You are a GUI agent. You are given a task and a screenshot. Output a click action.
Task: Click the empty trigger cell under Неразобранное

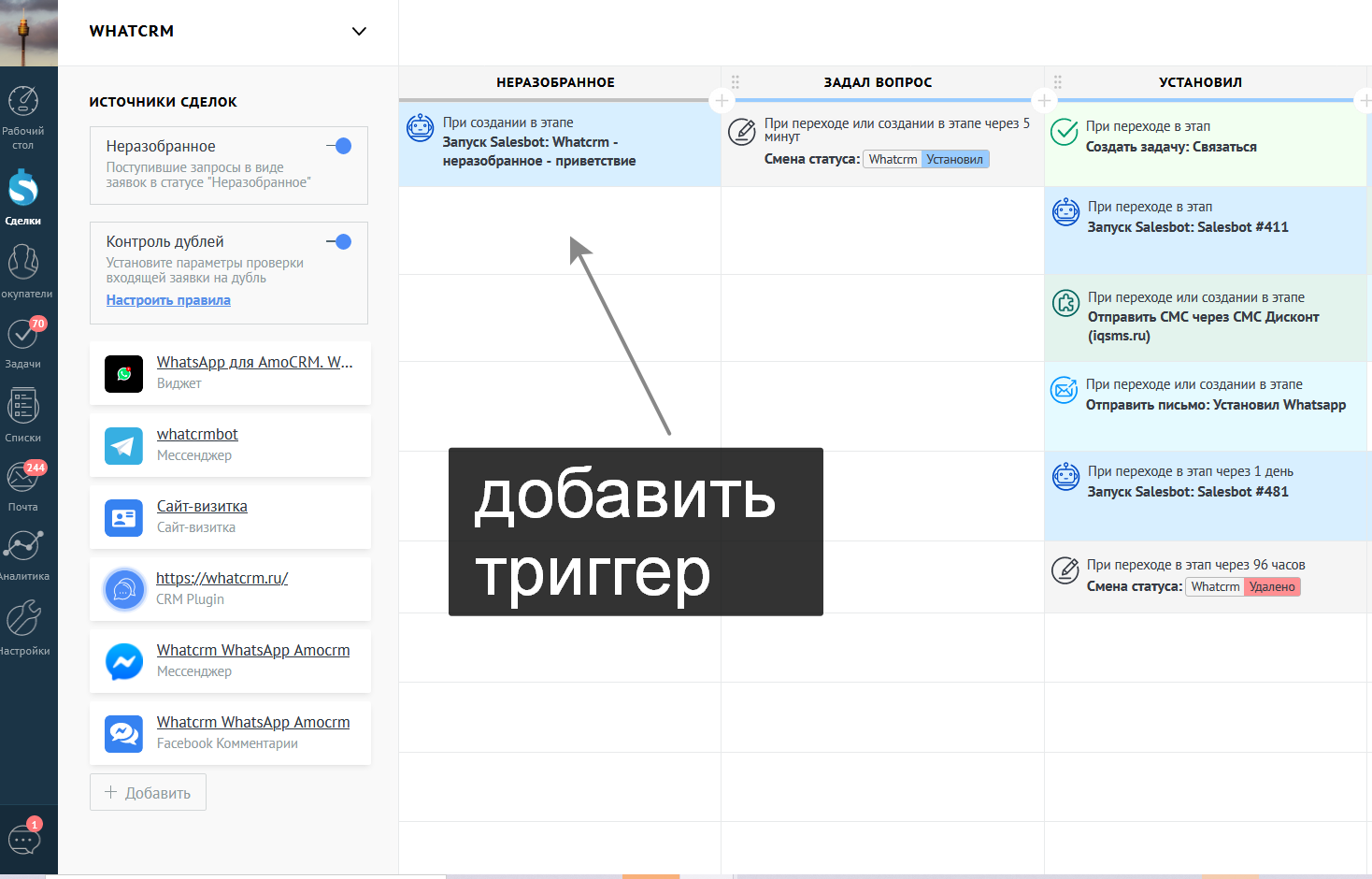click(560, 230)
